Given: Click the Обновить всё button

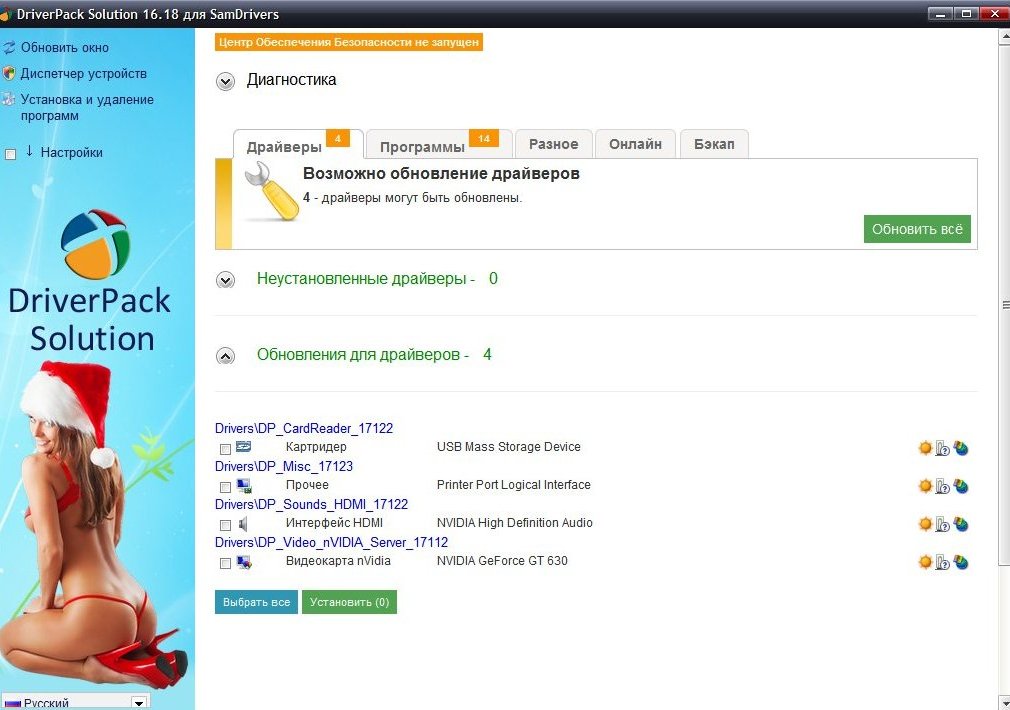Looking at the screenshot, I should [x=917, y=229].
